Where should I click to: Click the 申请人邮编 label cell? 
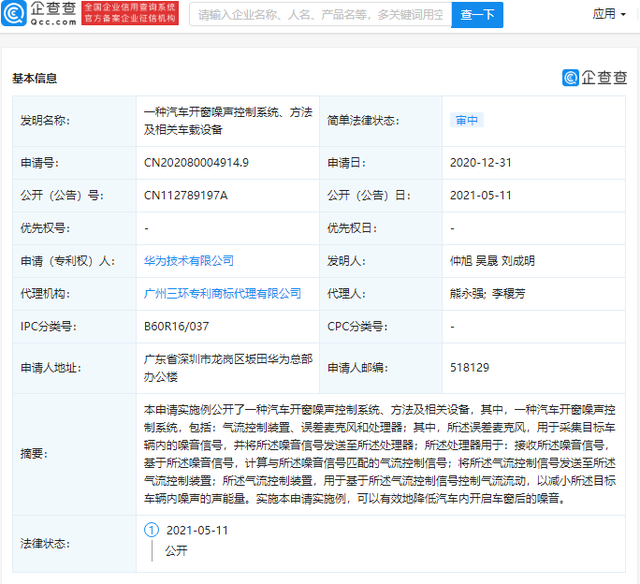[381, 368]
